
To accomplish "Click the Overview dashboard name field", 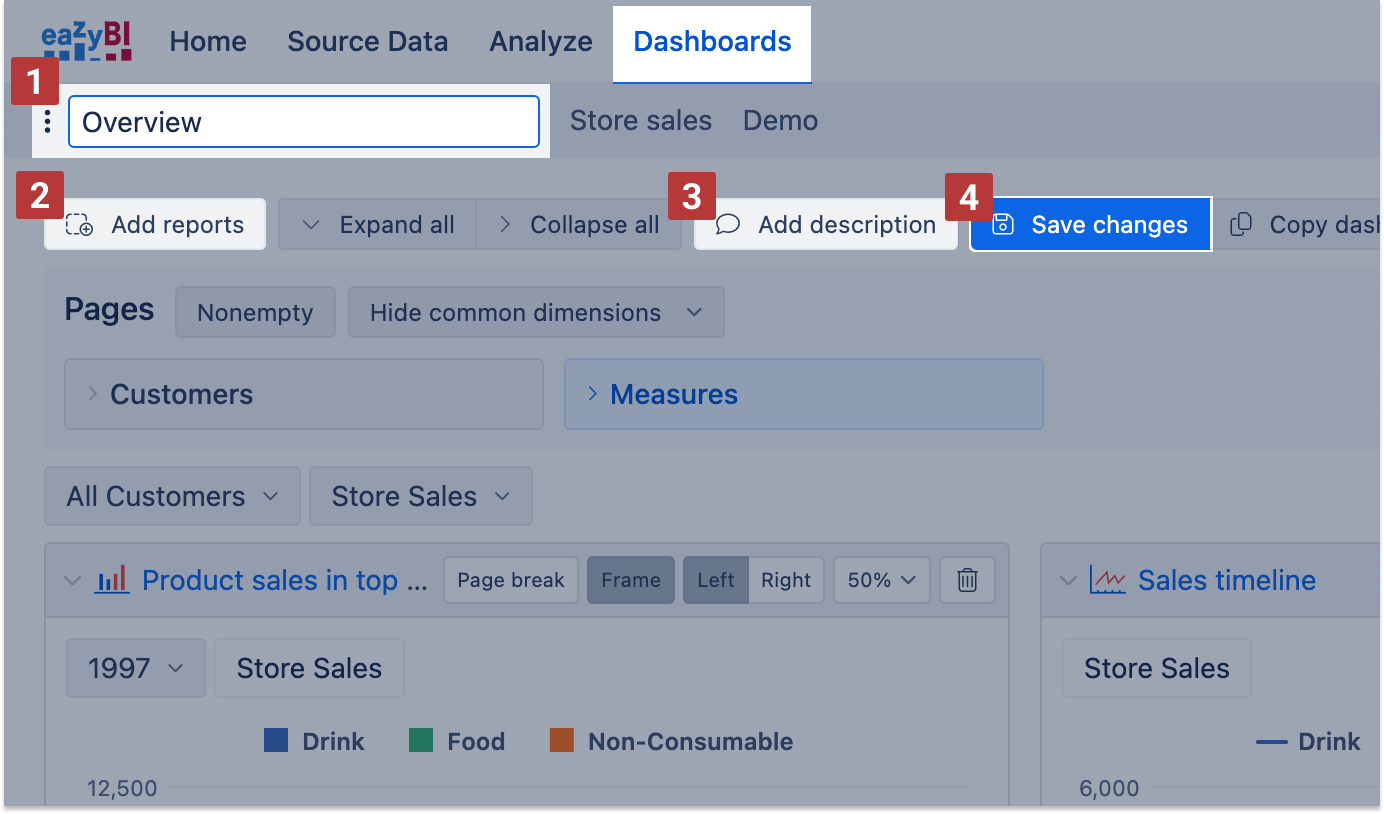I will (303, 122).
